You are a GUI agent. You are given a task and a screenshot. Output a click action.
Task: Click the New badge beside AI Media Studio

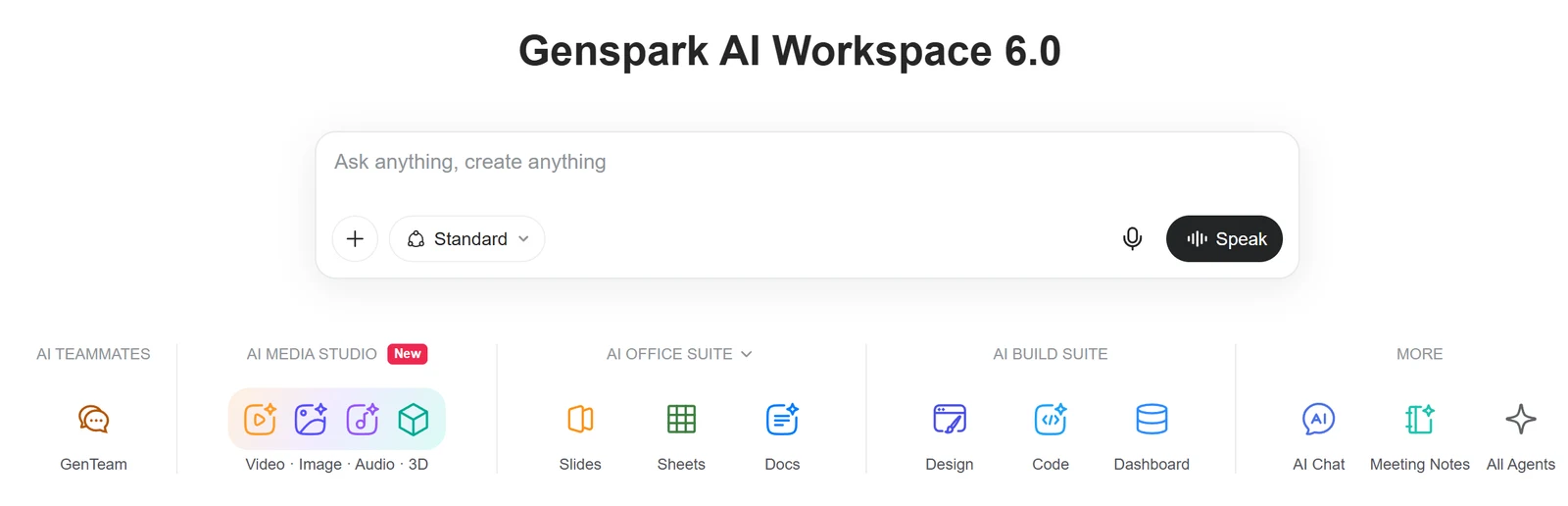[408, 354]
